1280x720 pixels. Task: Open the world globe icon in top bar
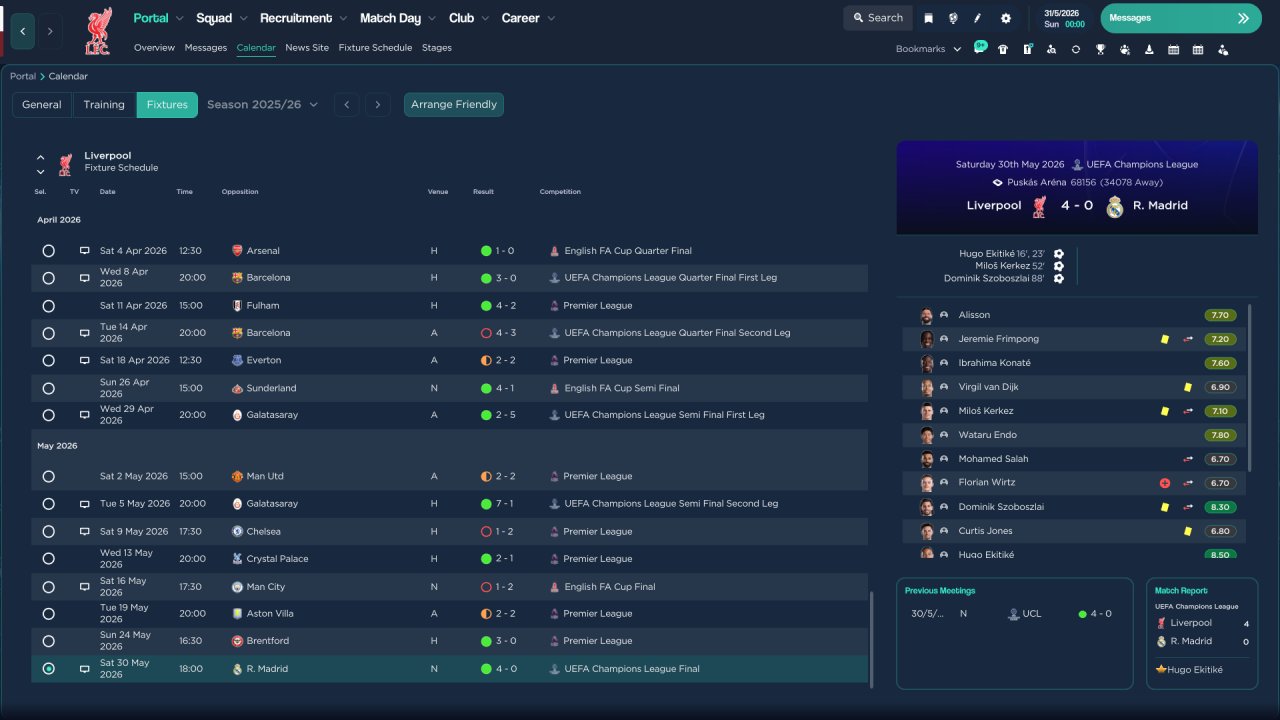953,18
